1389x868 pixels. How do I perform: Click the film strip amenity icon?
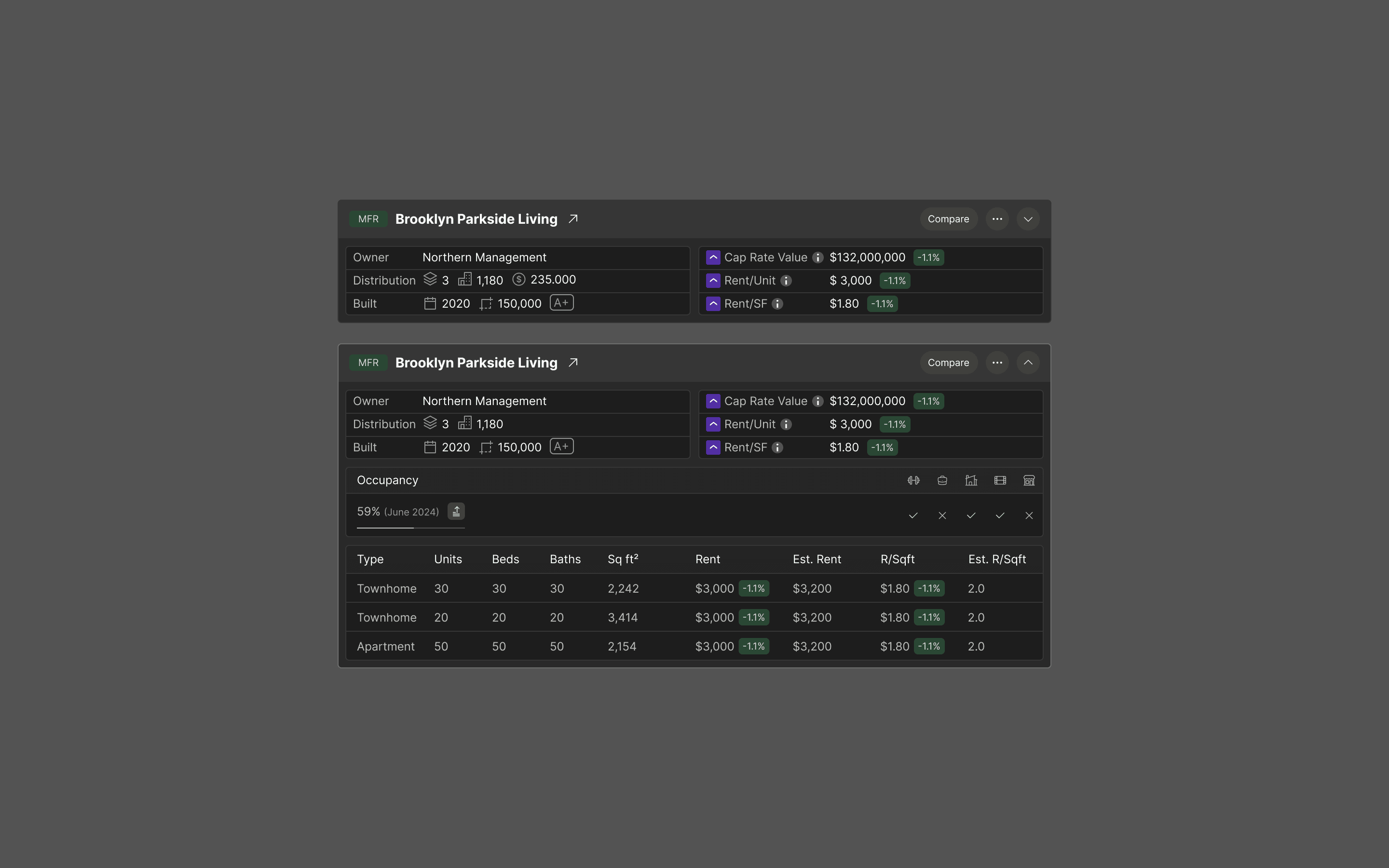[x=1000, y=480]
